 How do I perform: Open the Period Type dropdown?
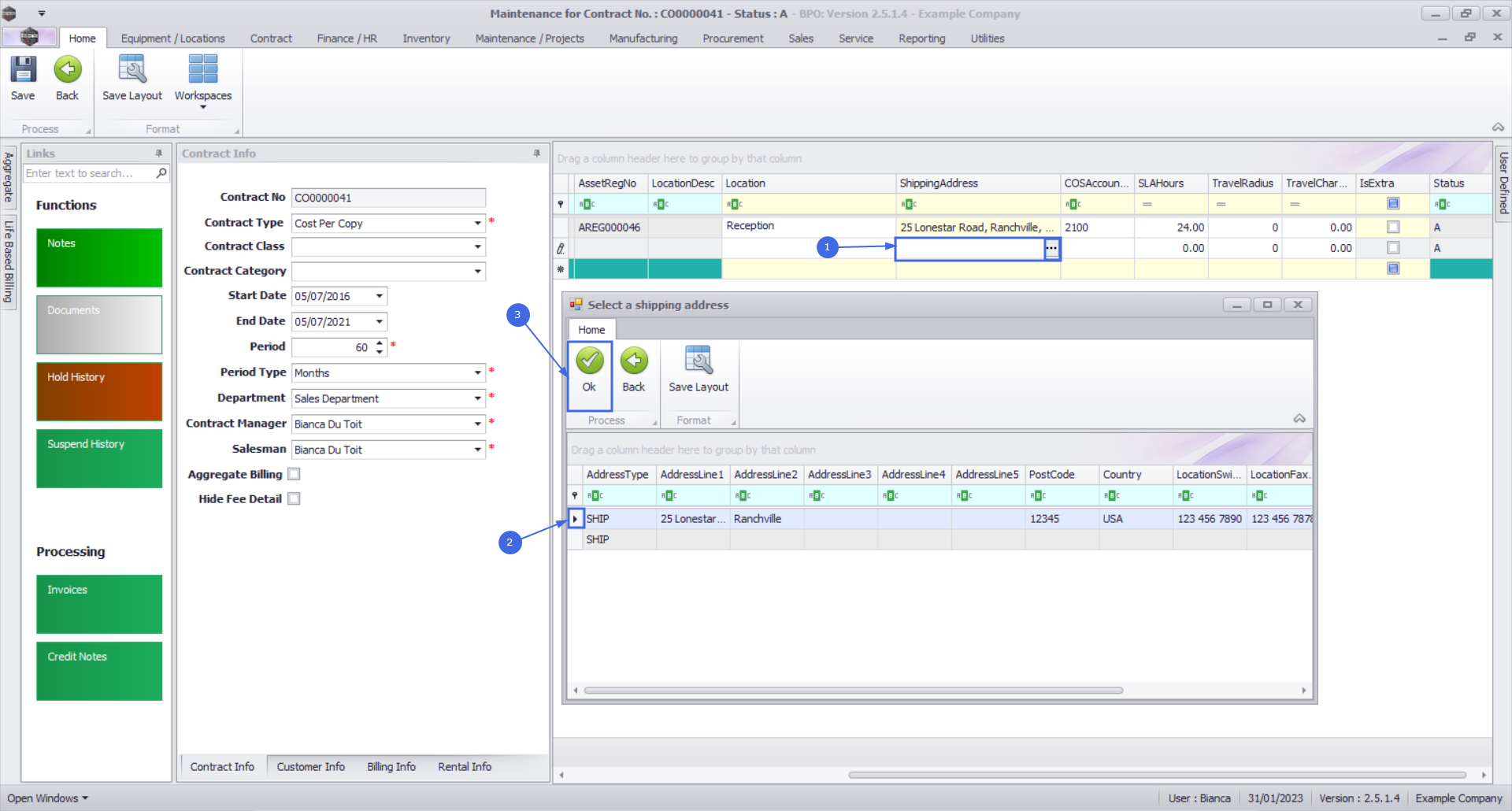(x=477, y=373)
